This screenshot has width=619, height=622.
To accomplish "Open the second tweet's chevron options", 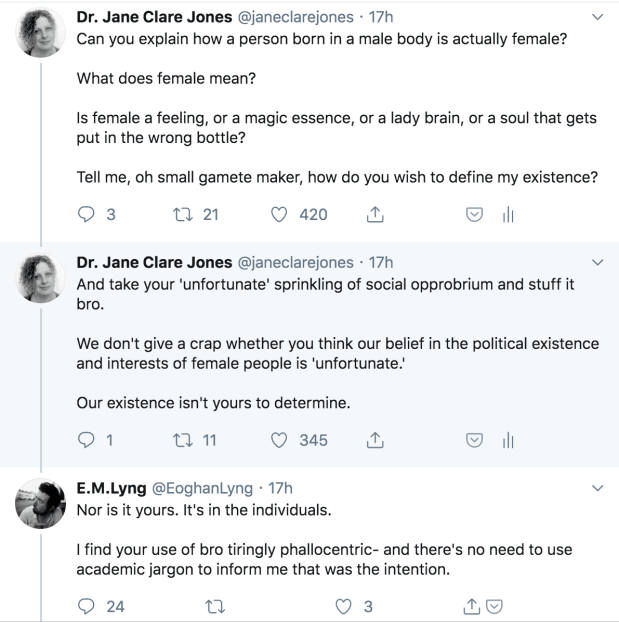I will 598,262.
